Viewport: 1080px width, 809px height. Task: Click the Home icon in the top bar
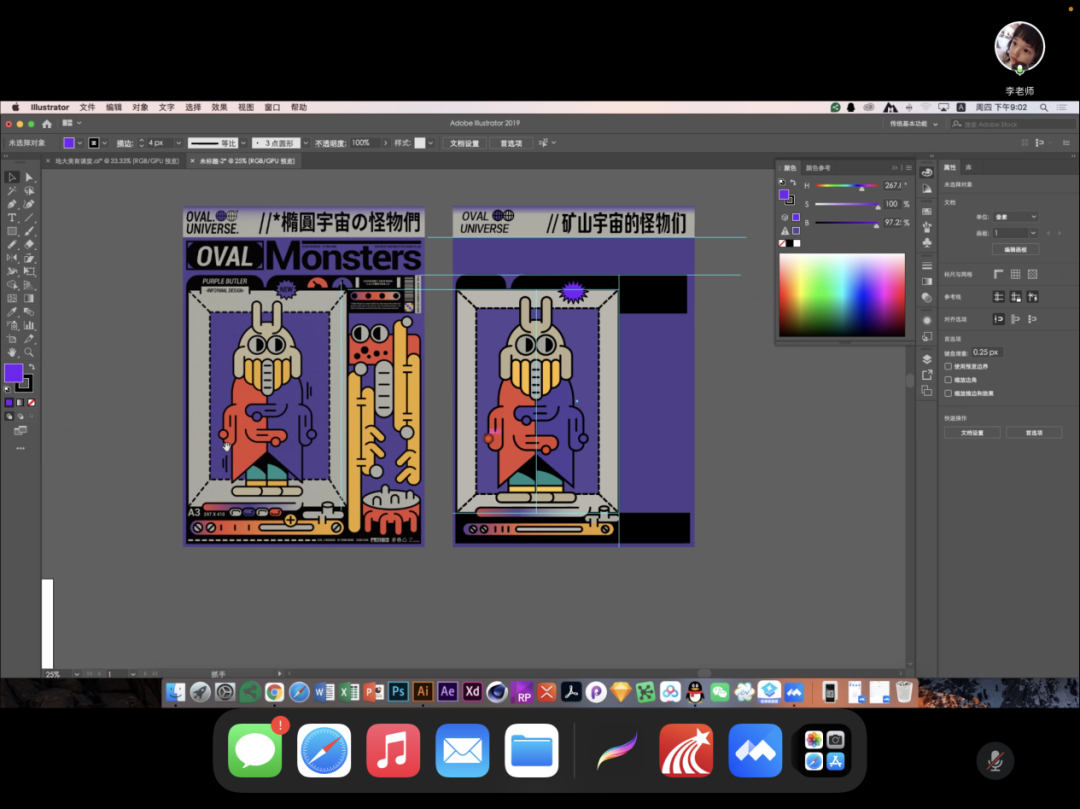[x=46, y=124]
